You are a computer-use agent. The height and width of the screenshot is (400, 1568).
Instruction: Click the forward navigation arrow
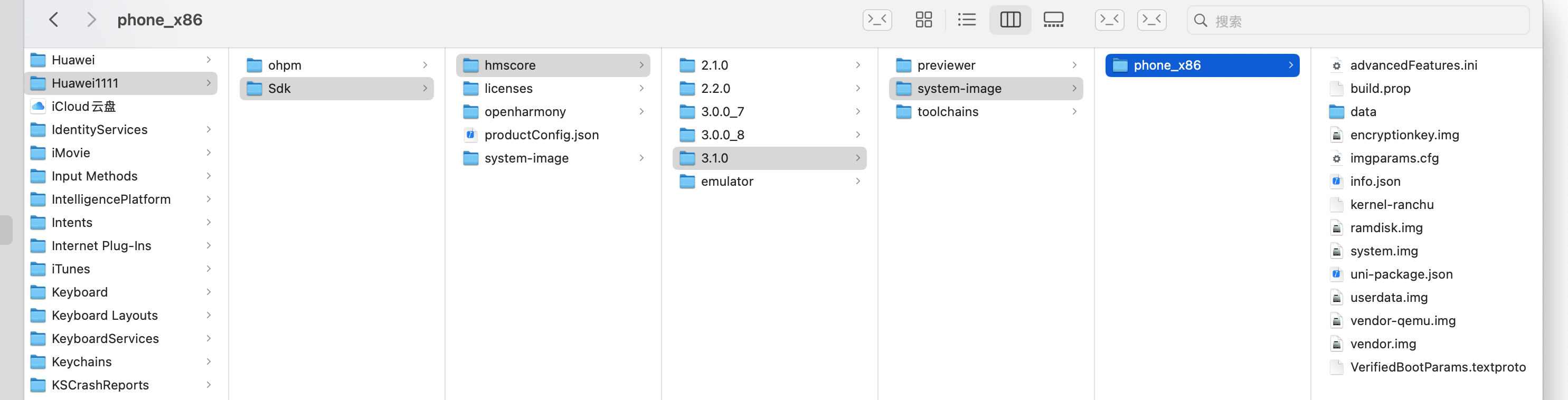coord(91,20)
